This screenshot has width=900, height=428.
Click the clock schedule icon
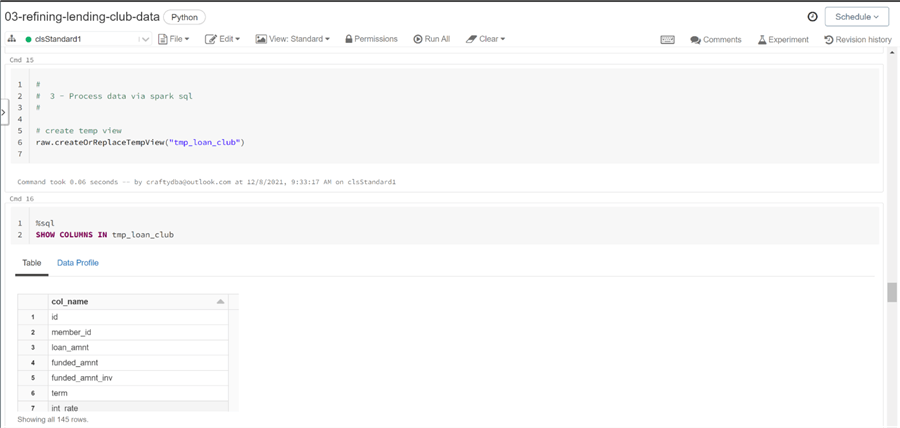tap(812, 17)
